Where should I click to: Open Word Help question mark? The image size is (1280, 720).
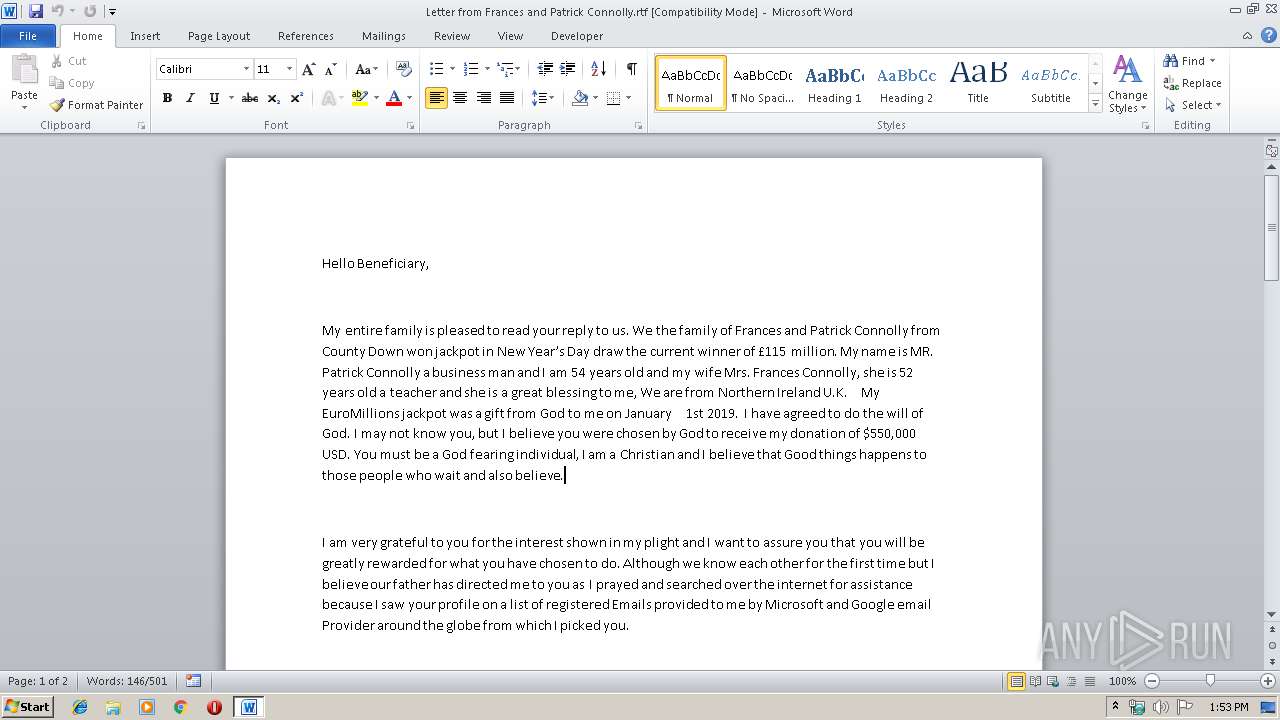(x=1269, y=36)
